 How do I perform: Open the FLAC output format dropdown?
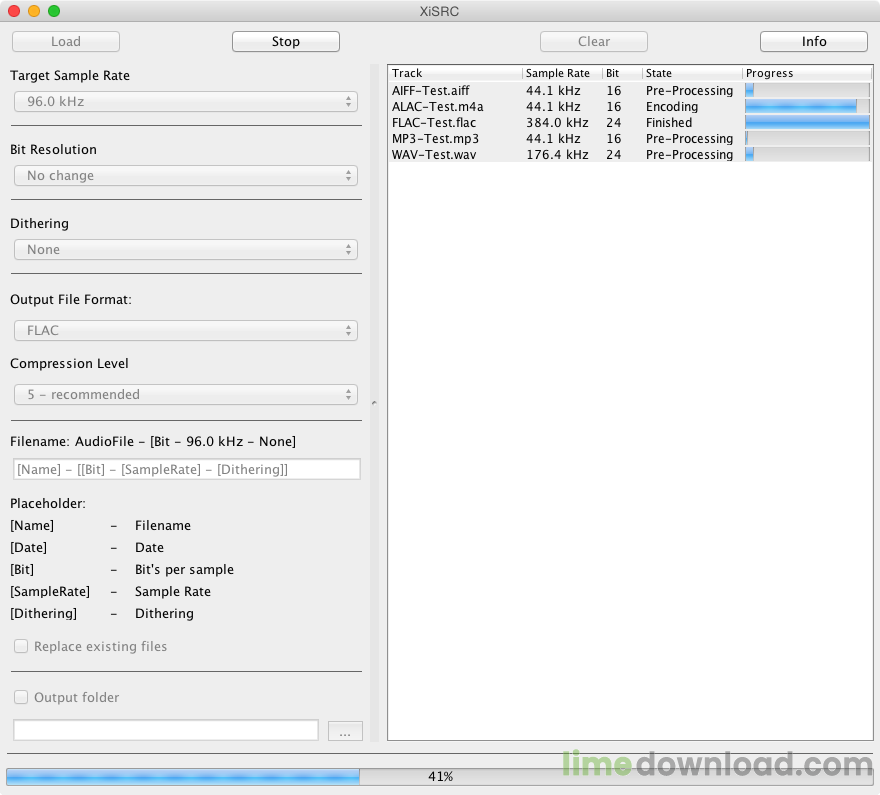(x=186, y=330)
